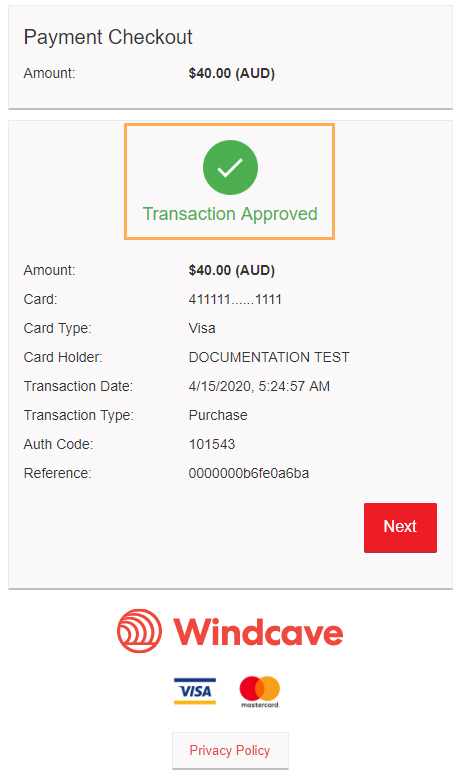Click the red Next button
The height and width of the screenshot is (776, 462).
(400, 528)
